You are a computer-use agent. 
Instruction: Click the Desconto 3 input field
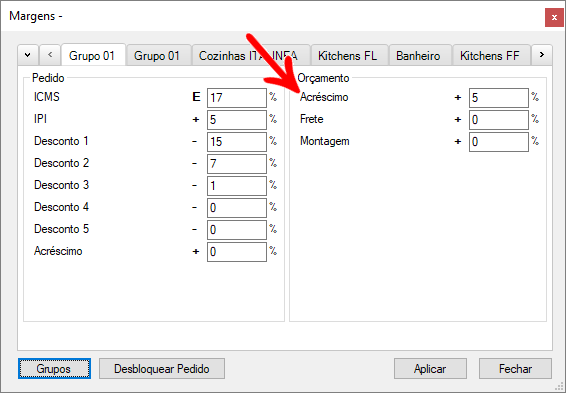[237, 186]
